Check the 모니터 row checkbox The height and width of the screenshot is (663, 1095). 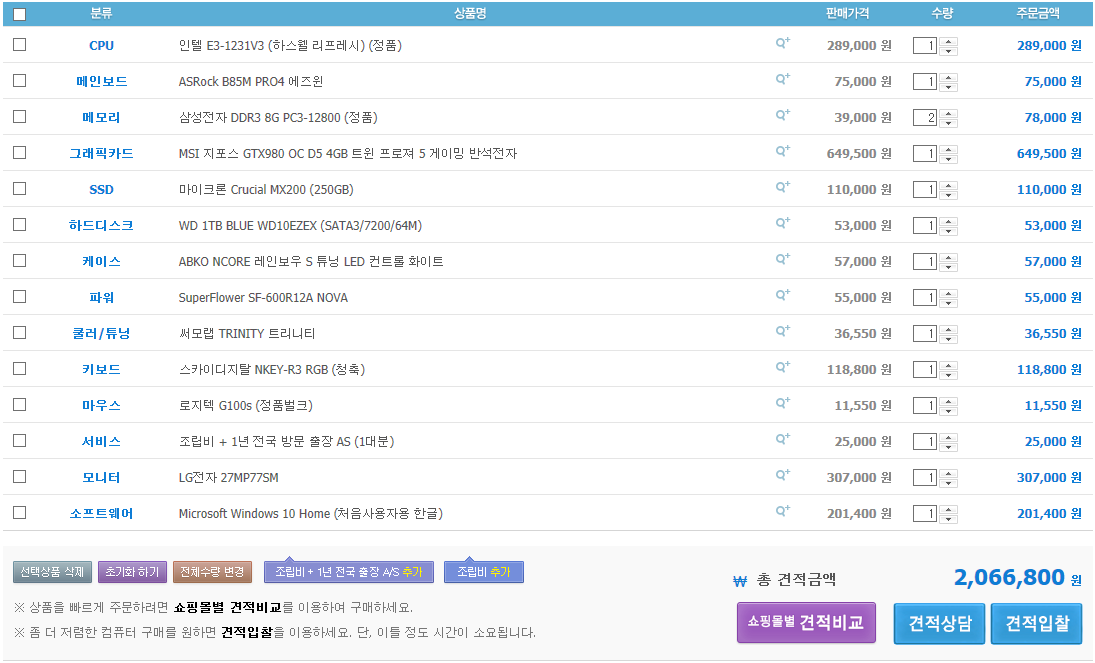[x=20, y=476]
